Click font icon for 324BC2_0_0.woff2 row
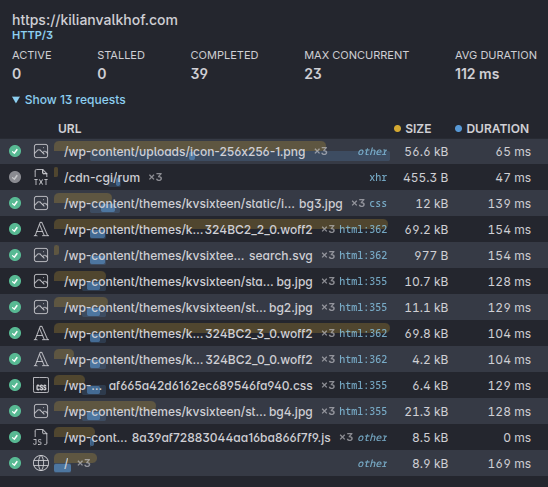Viewport: 548px width, 487px height. (x=41, y=359)
